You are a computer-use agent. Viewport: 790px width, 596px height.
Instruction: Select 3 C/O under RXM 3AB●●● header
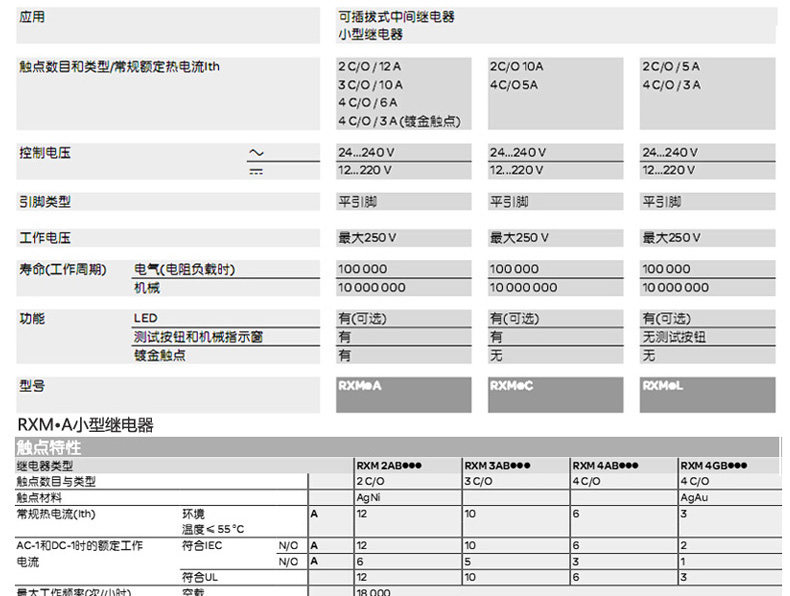478,482
